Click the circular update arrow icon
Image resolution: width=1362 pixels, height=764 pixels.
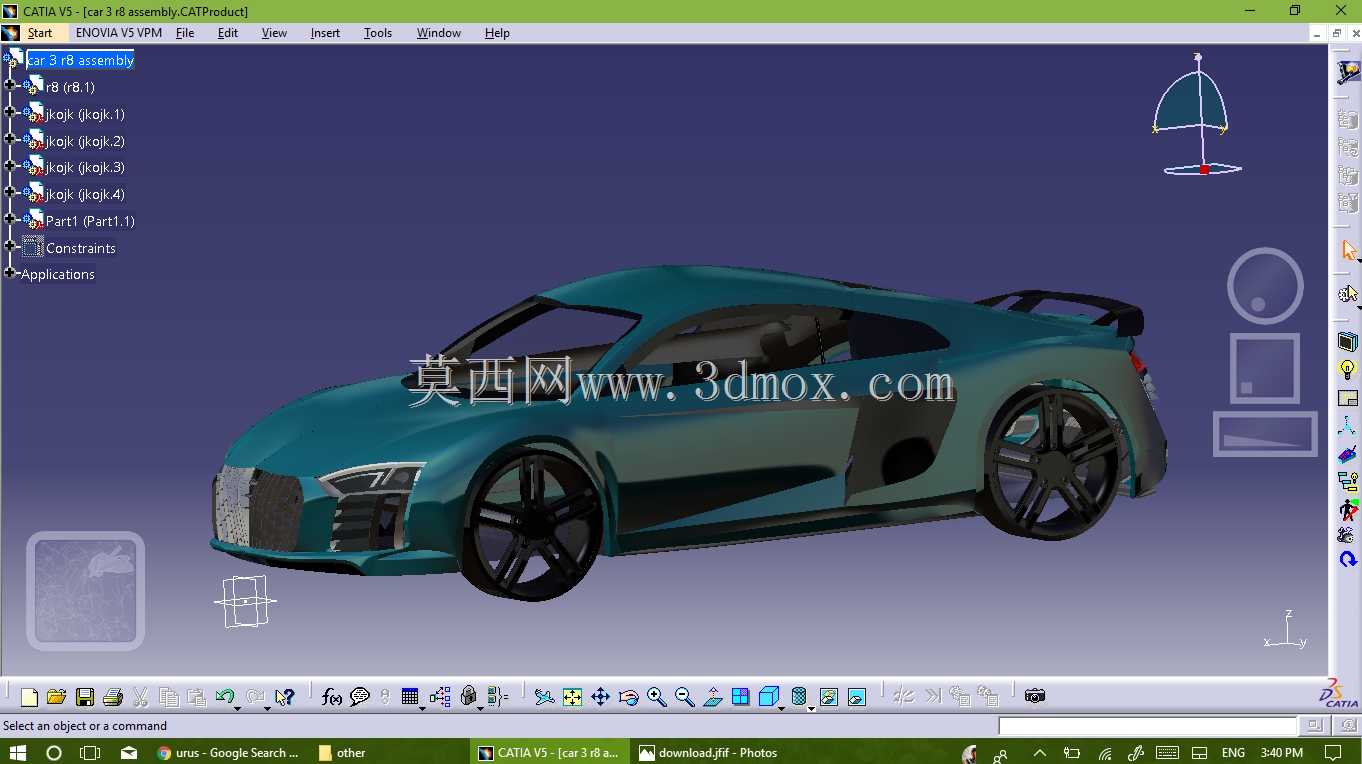click(x=1348, y=560)
